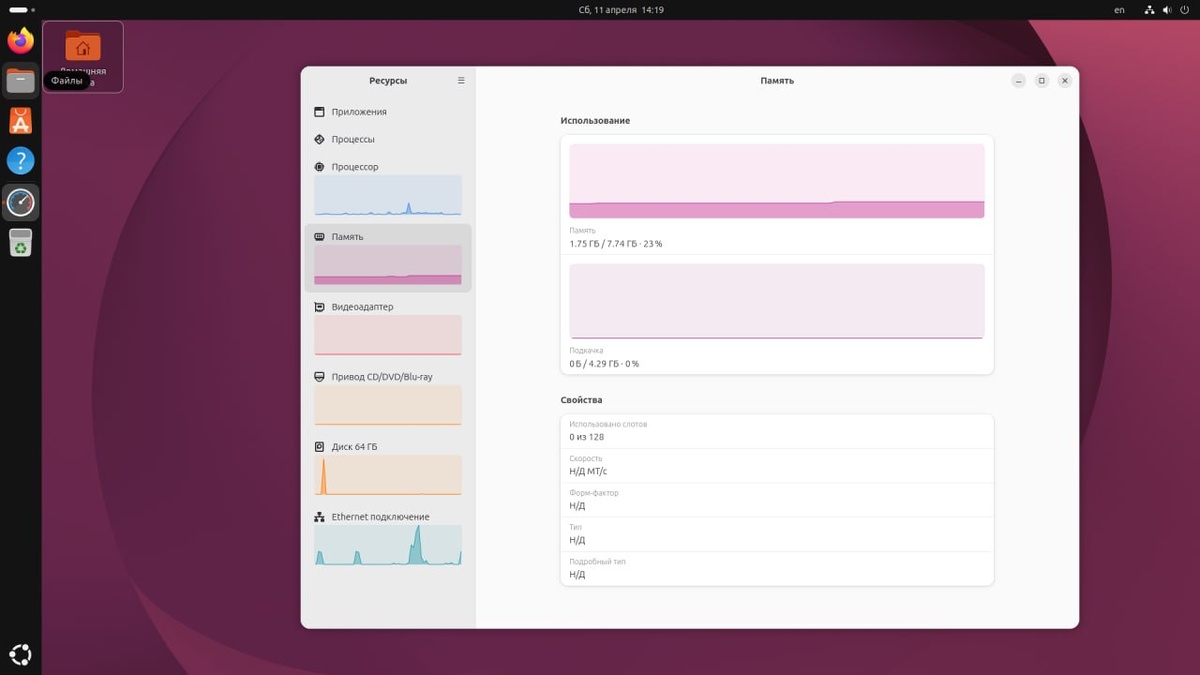
Task: Close the Resources window
Action: point(1065,81)
